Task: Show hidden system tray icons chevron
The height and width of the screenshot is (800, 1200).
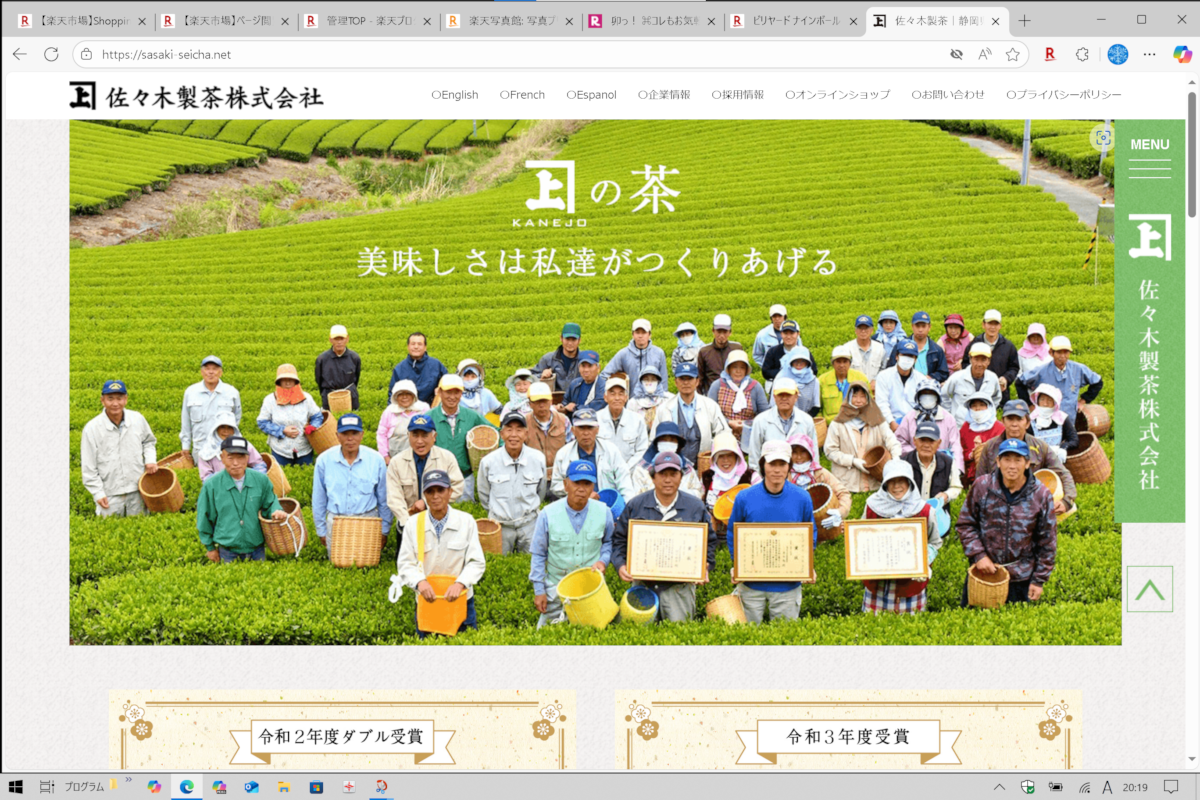Action: pos(1000,787)
